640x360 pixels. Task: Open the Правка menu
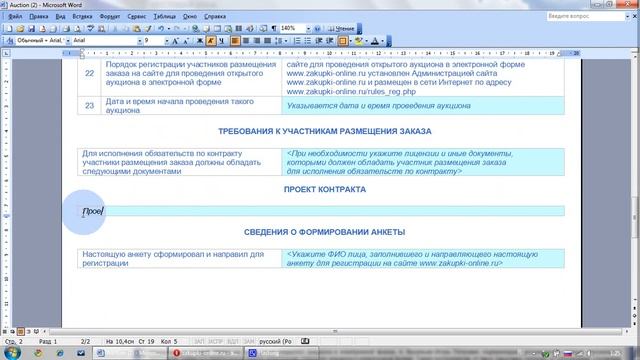pos(39,16)
